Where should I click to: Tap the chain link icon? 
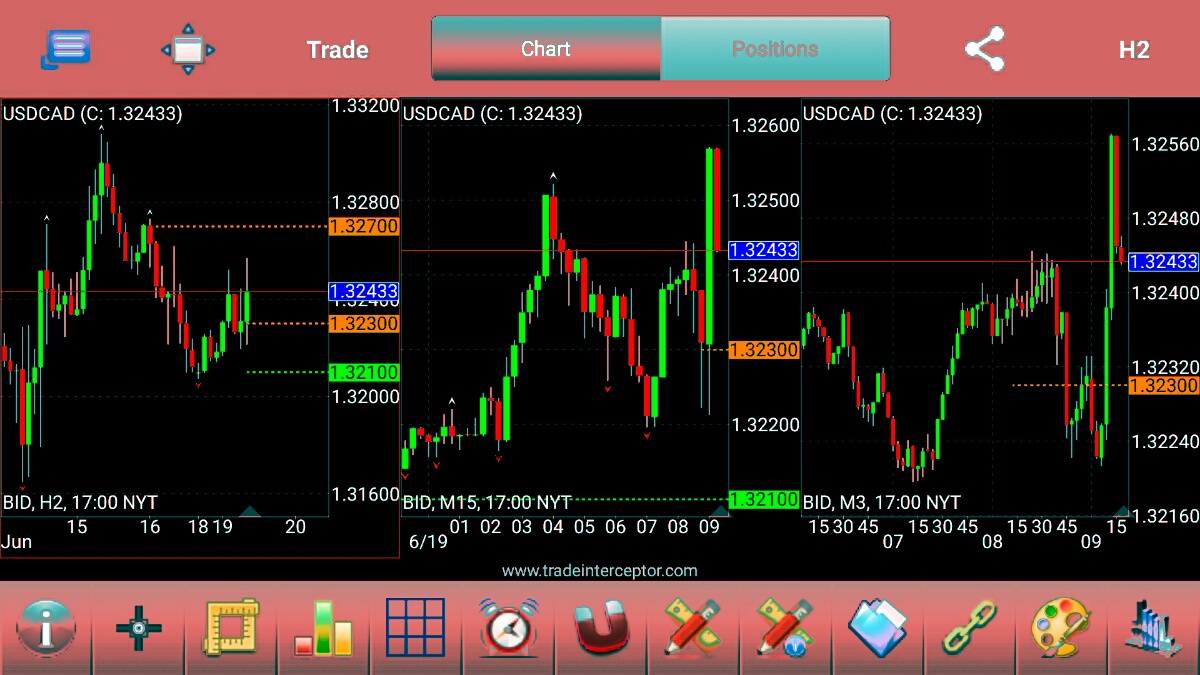969,629
